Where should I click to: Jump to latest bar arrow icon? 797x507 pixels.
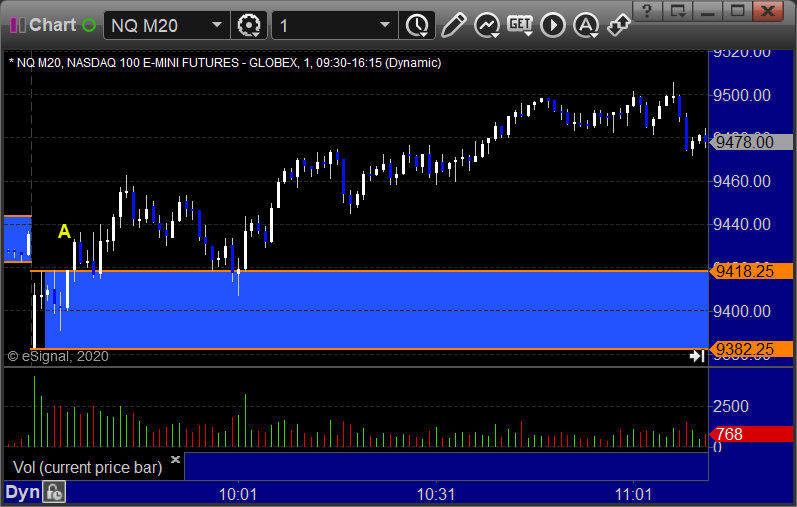point(697,356)
